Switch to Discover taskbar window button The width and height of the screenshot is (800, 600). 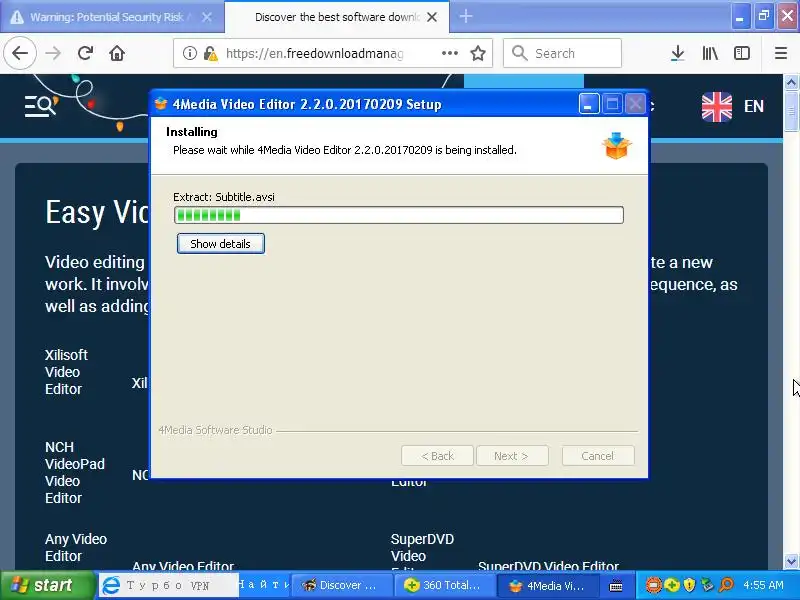coord(345,585)
